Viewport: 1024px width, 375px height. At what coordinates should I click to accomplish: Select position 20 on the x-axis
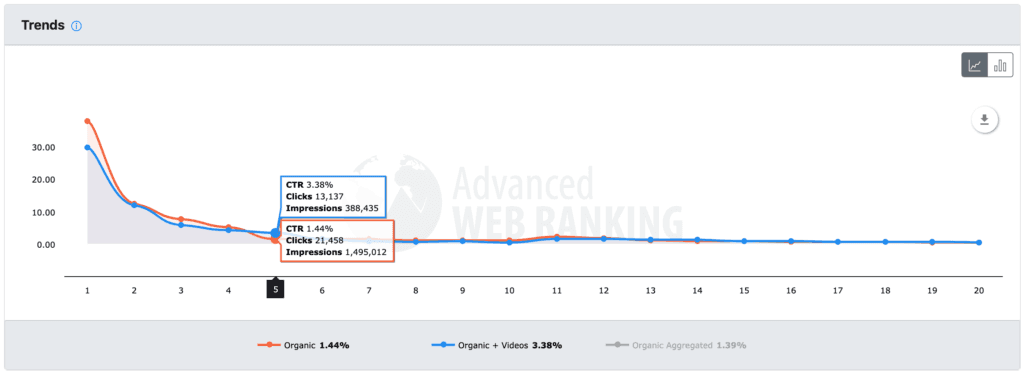click(x=979, y=291)
